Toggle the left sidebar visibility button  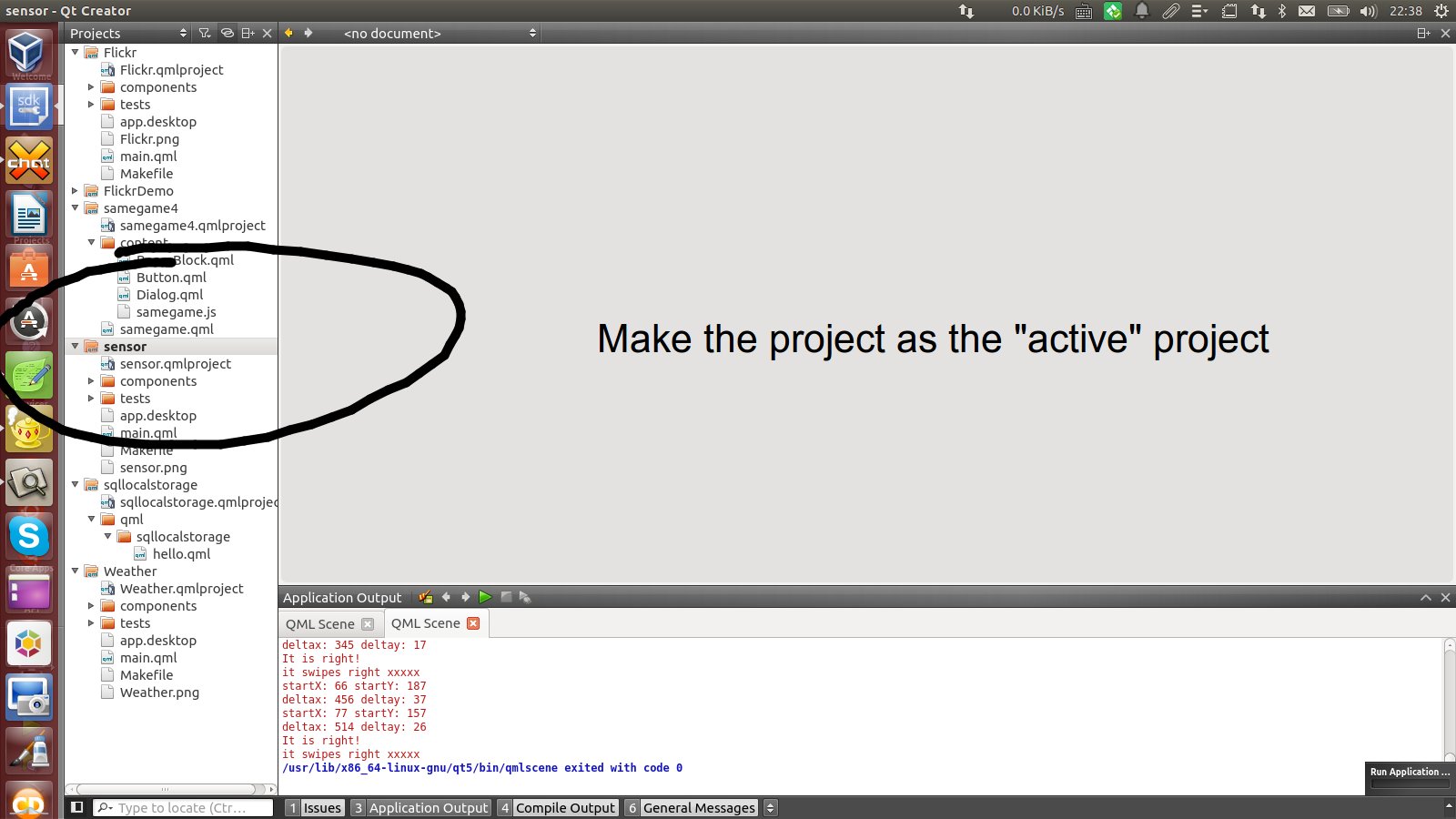point(77,807)
